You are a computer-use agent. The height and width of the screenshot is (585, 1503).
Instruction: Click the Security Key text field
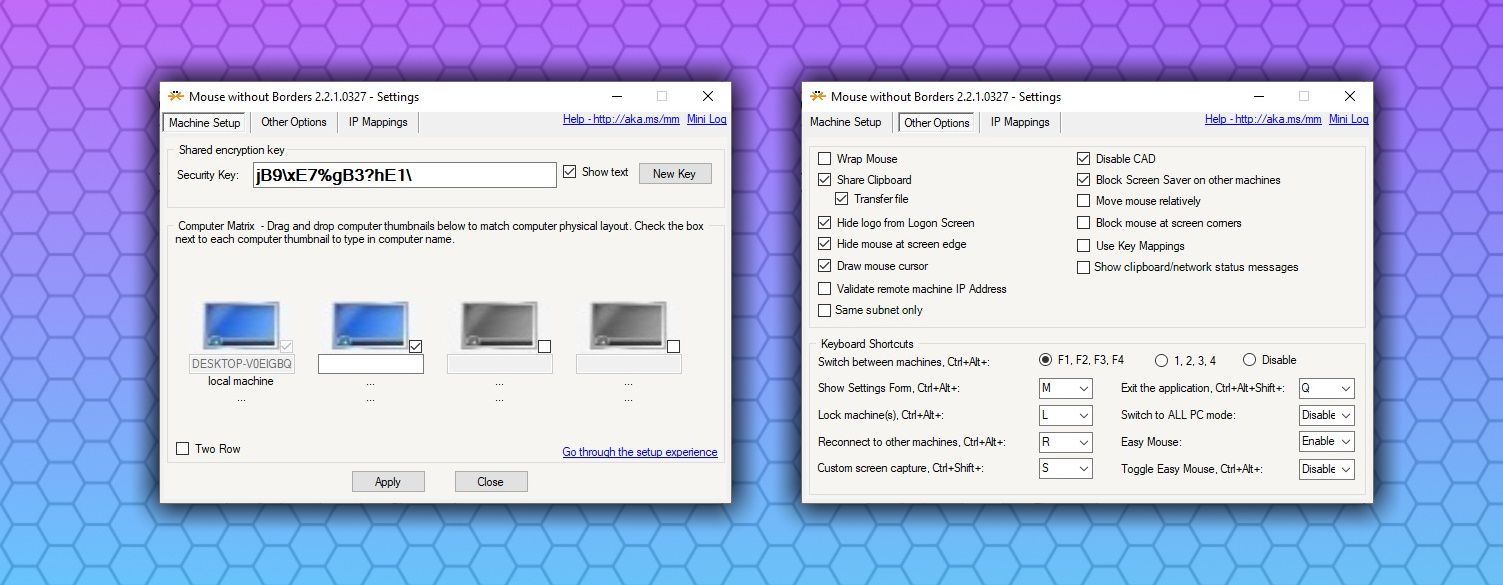404,175
